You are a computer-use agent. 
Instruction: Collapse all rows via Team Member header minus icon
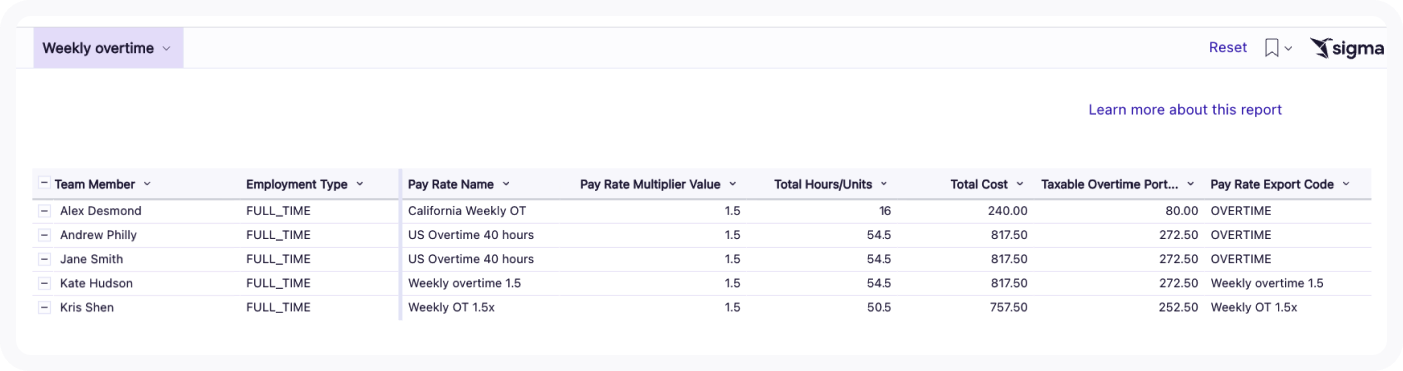click(44, 184)
